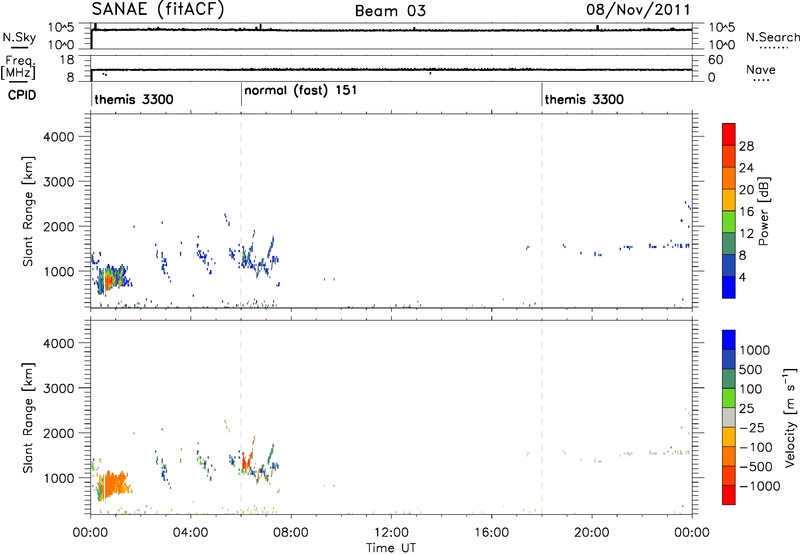Click the -1000 tick on Velocity colorbar
The width and height of the screenshot is (800, 554).
(760, 486)
